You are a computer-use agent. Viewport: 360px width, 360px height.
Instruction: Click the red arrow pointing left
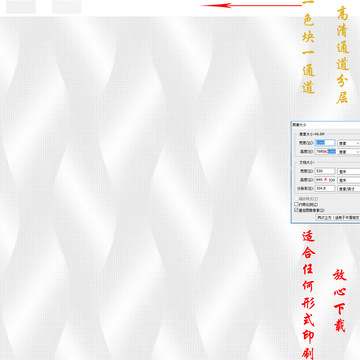click(x=251, y=5)
